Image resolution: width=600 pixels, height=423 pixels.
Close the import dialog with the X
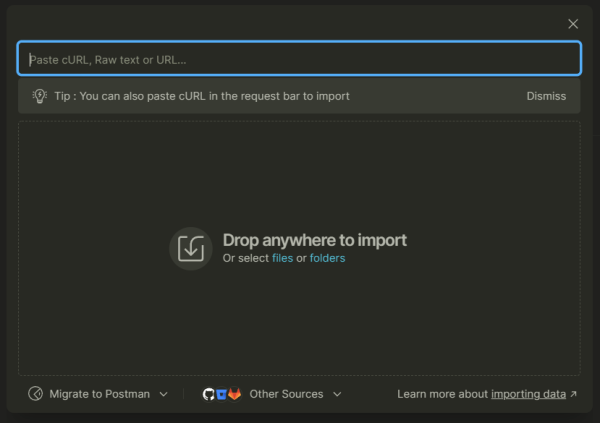[573, 24]
